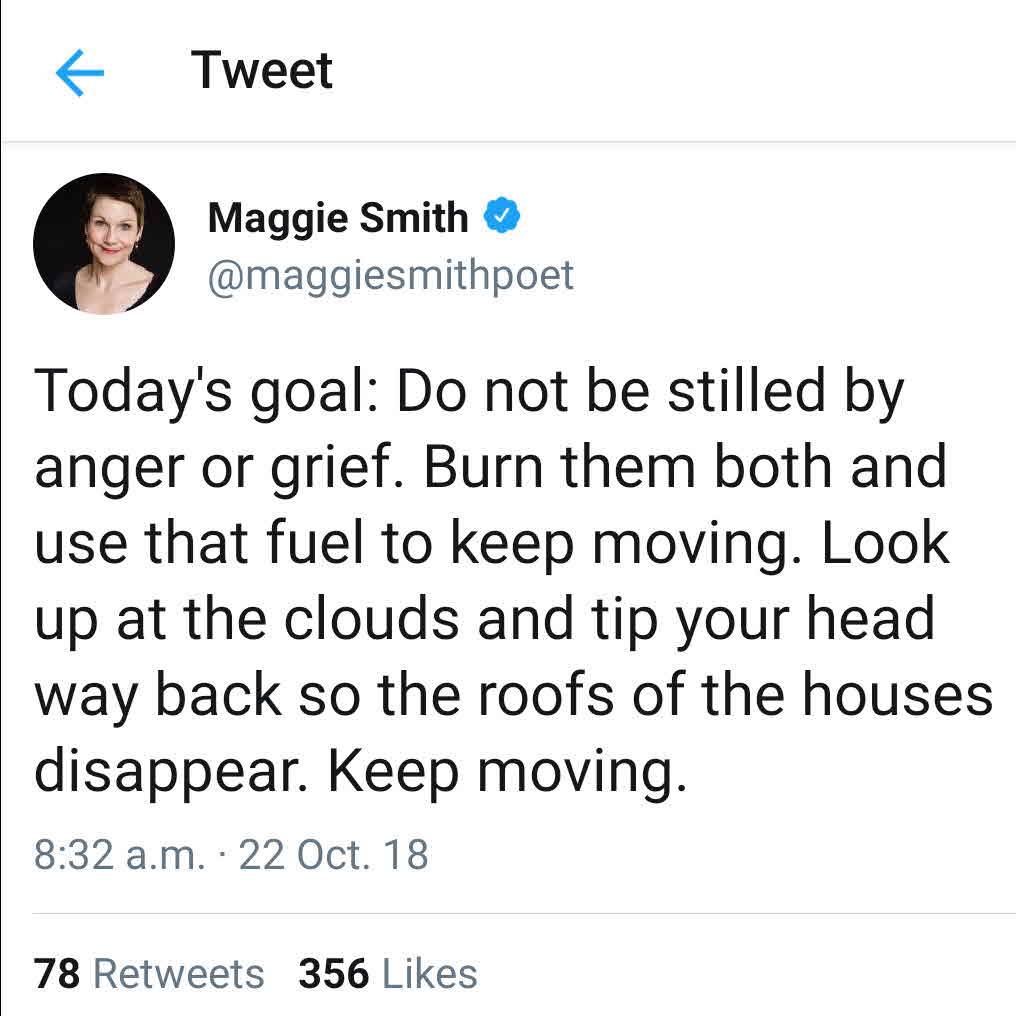Click the word "Retweets" label
The height and width of the screenshot is (1016, 1016).
pyautogui.click(x=179, y=973)
